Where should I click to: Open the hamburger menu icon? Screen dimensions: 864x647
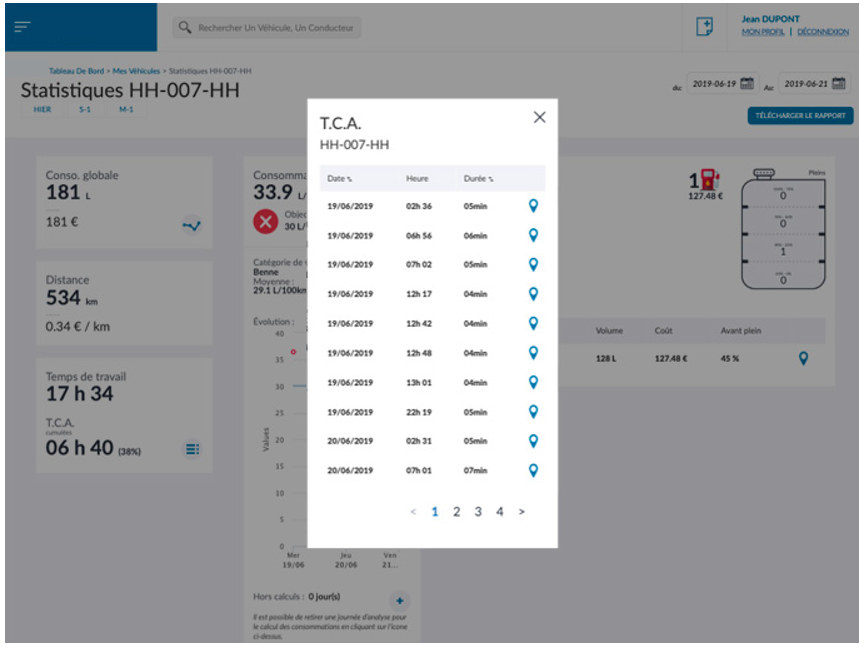(22, 27)
